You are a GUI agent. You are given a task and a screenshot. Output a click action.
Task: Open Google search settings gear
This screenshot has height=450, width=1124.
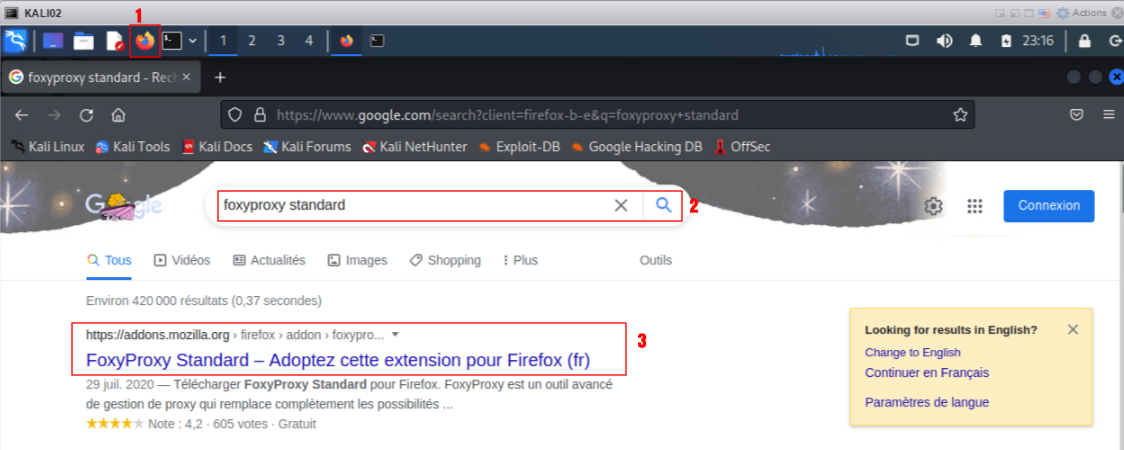pyautogui.click(x=934, y=206)
